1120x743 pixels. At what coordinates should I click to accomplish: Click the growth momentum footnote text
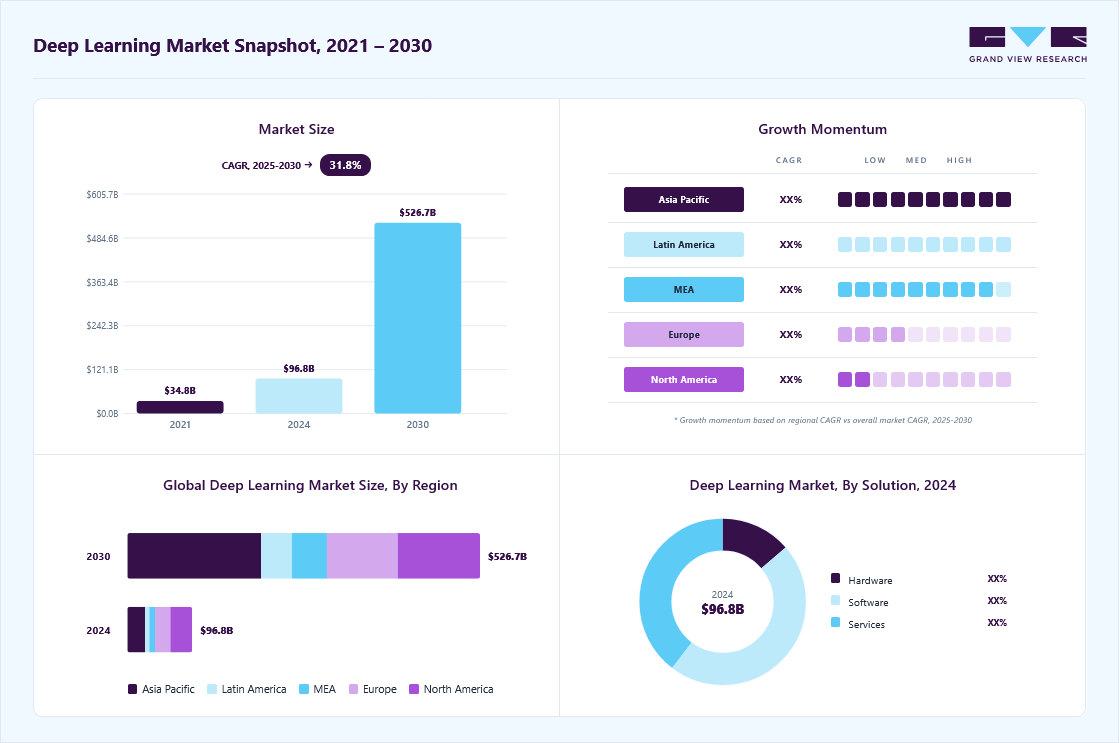click(823, 420)
